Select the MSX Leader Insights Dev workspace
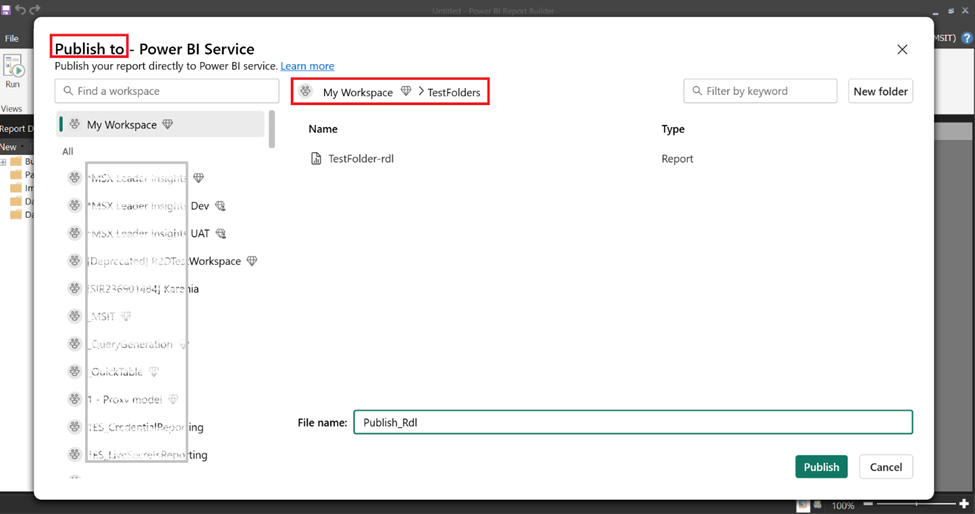975x514 pixels. [148, 206]
